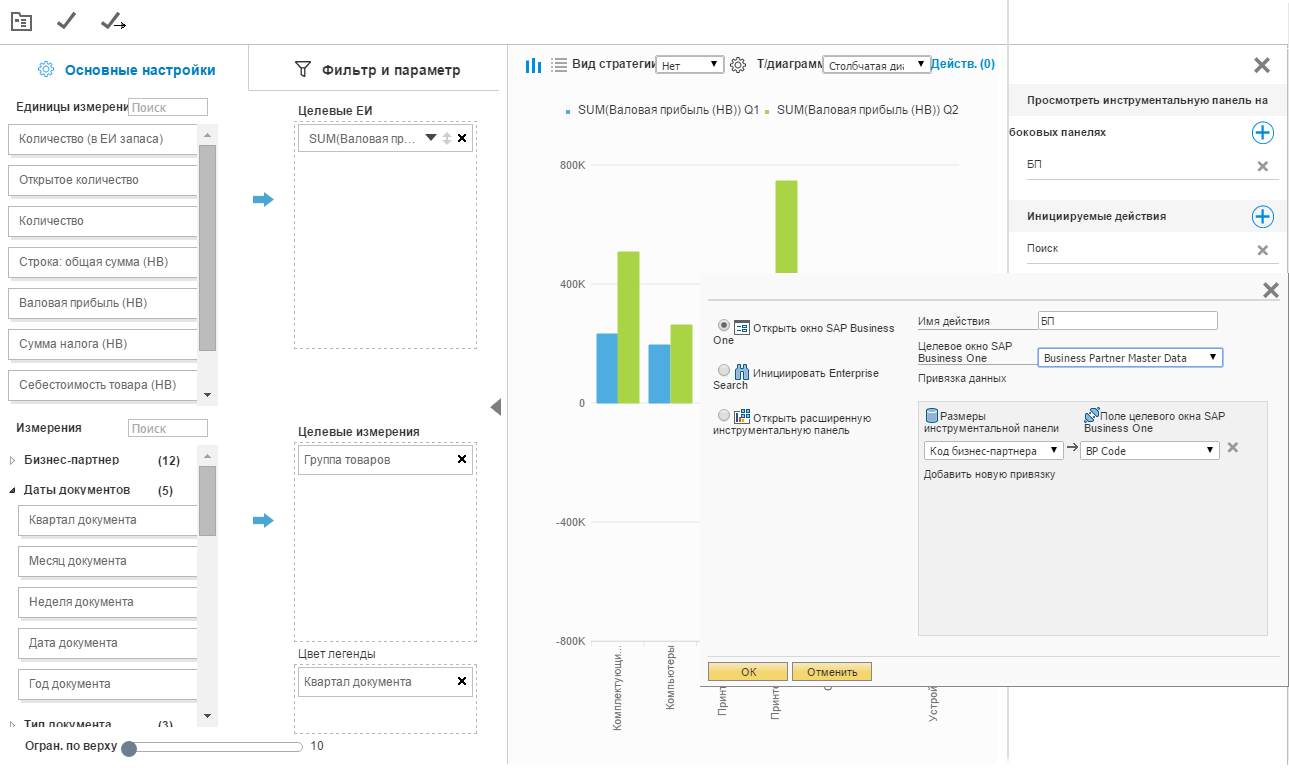This screenshot has width=1289, height=768.
Task: Open BP Code field dropdown
Action: pyautogui.click(x=1150, y=451)
